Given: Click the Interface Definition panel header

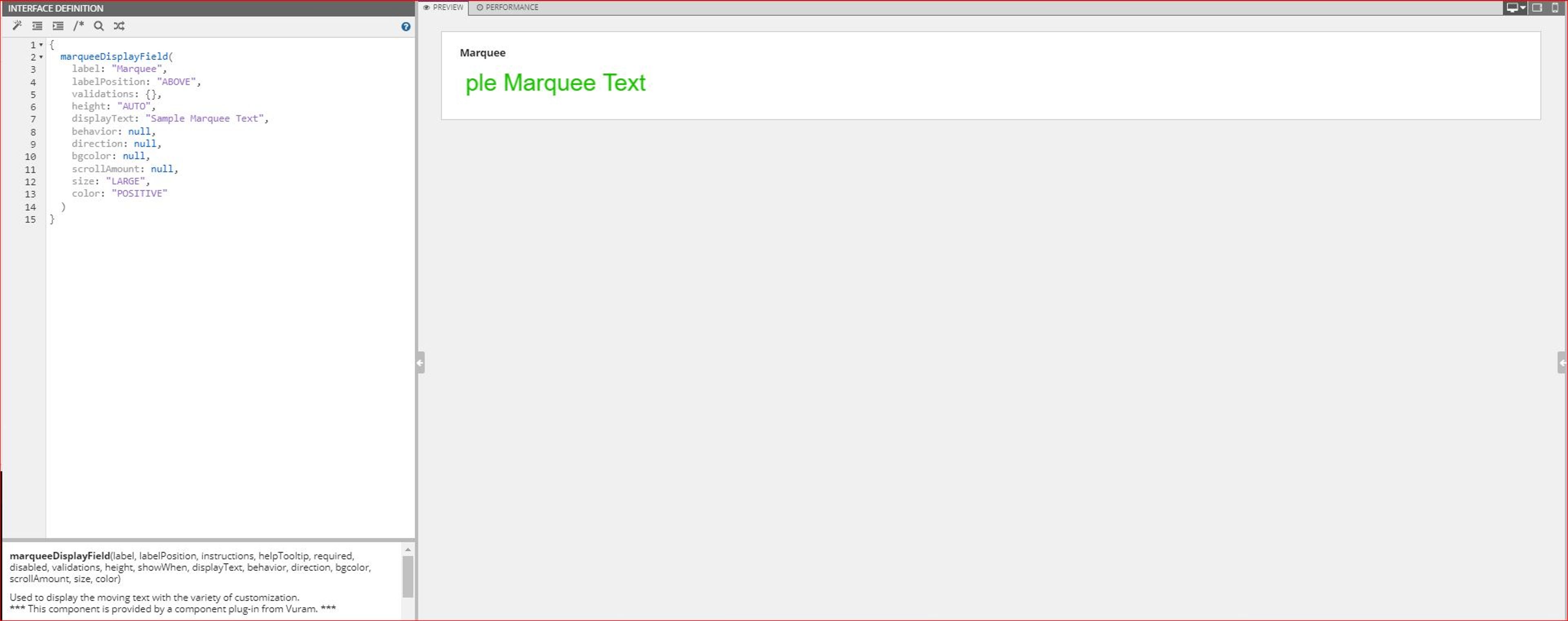Looking at the screenshot, I should (207, 8).
